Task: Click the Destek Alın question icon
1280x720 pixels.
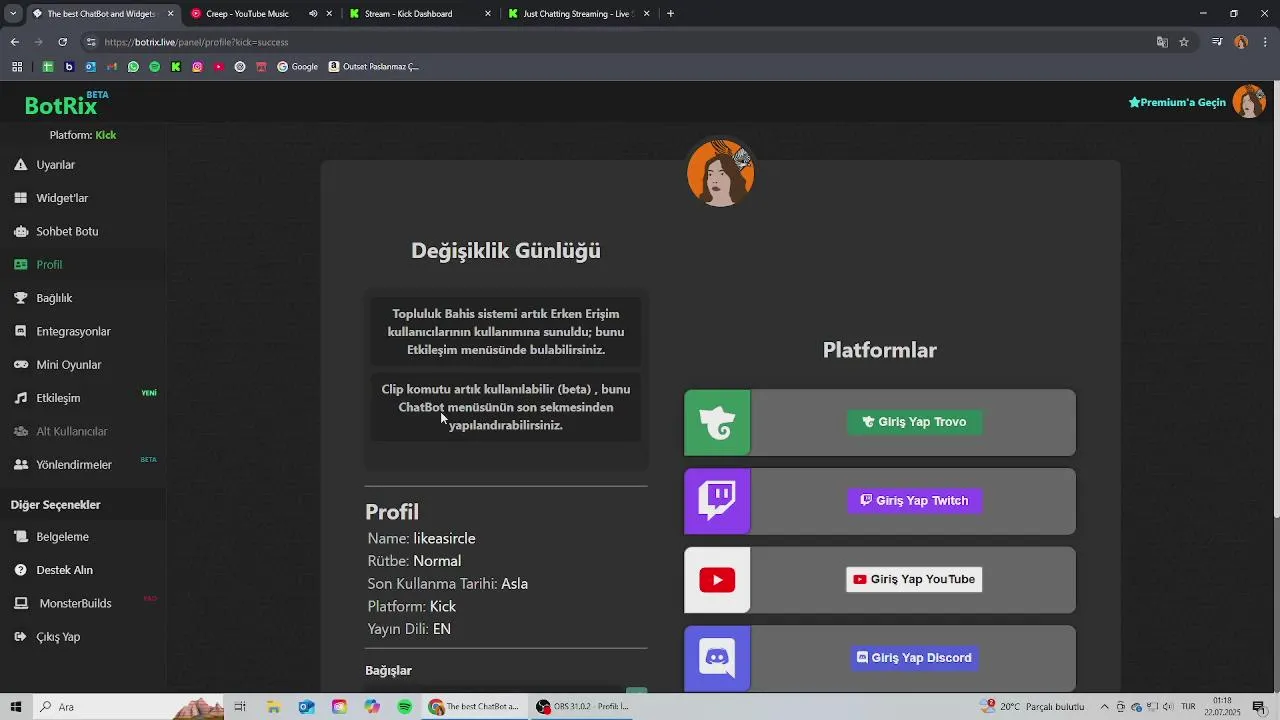Action: 20,570
